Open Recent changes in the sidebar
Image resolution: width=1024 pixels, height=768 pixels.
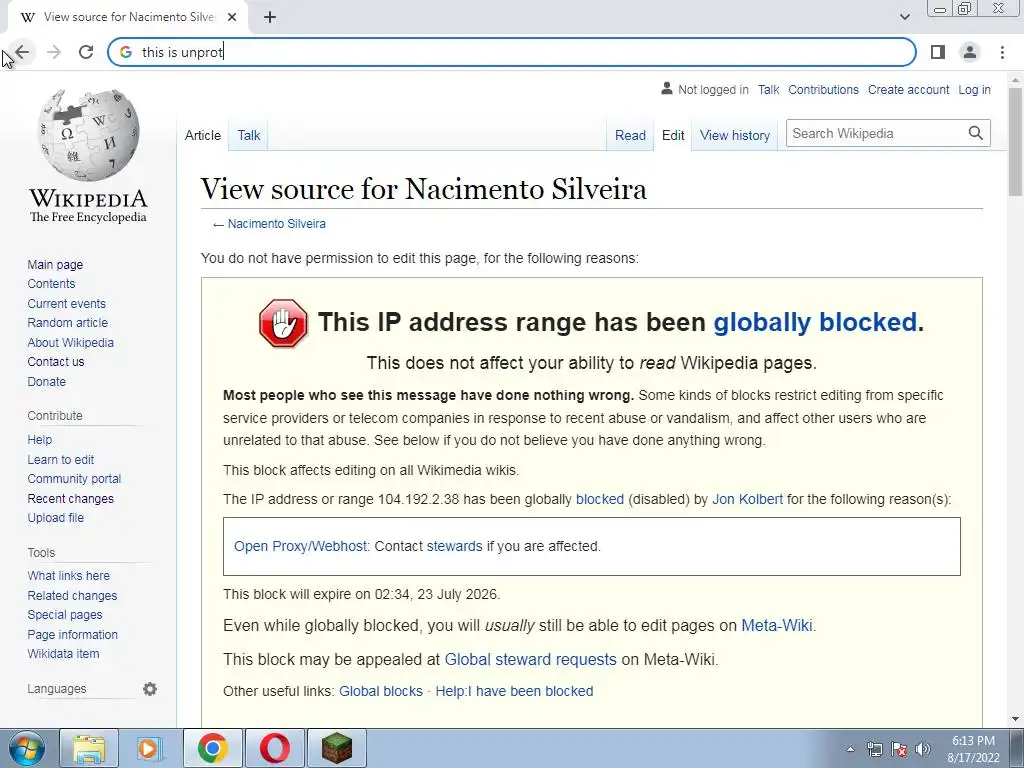pos(70,498)
